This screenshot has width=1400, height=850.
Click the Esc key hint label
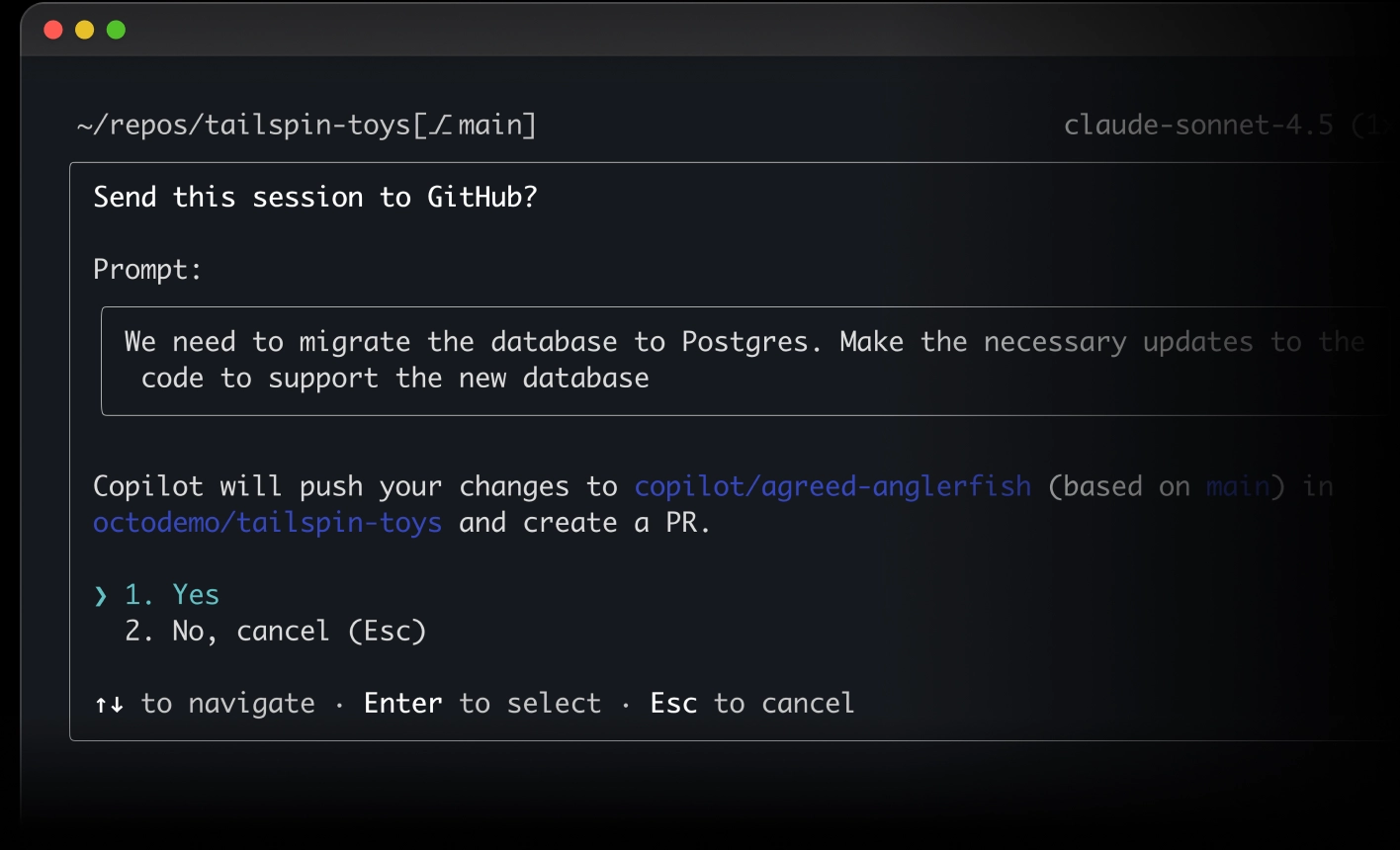pyautogui.click(x=673, y=703)
